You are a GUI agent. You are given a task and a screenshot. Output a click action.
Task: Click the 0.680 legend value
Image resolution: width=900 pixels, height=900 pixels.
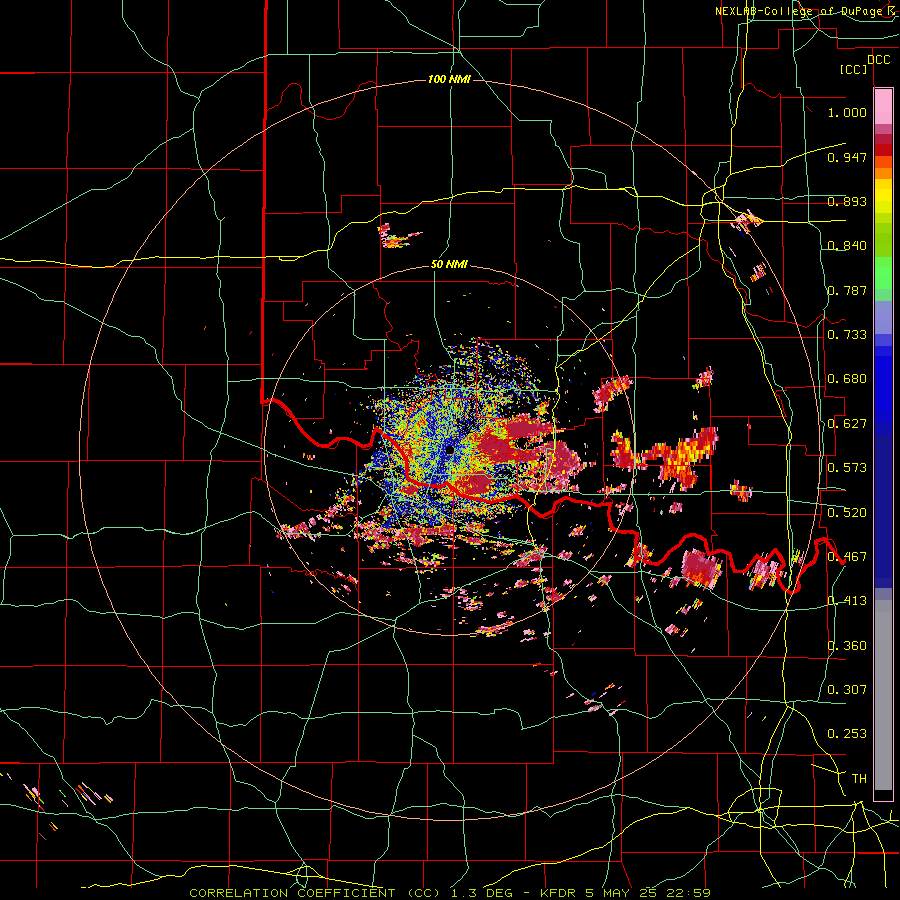tap(847, 379)
